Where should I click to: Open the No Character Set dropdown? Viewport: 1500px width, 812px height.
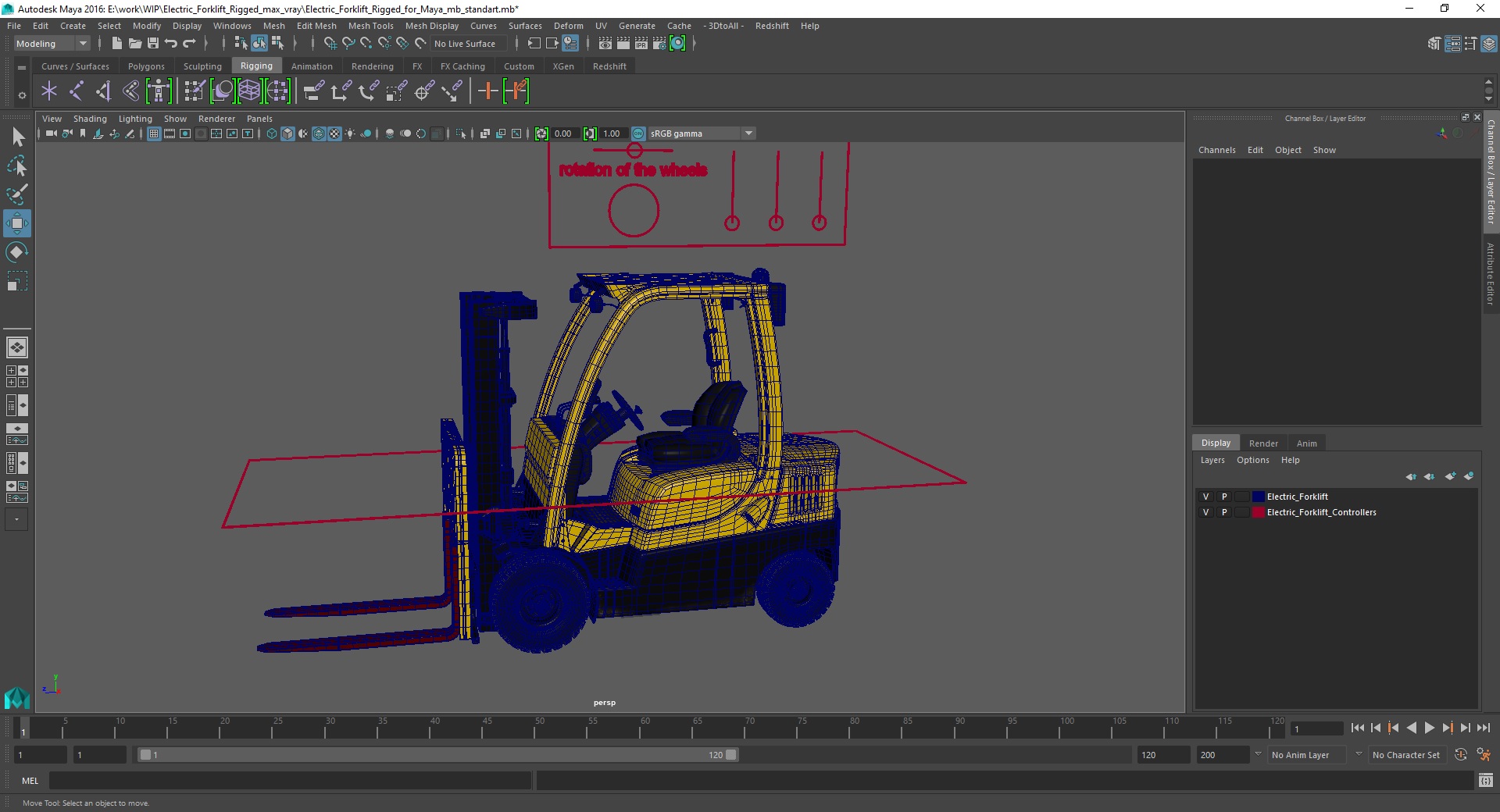[x=1406, y=755]
